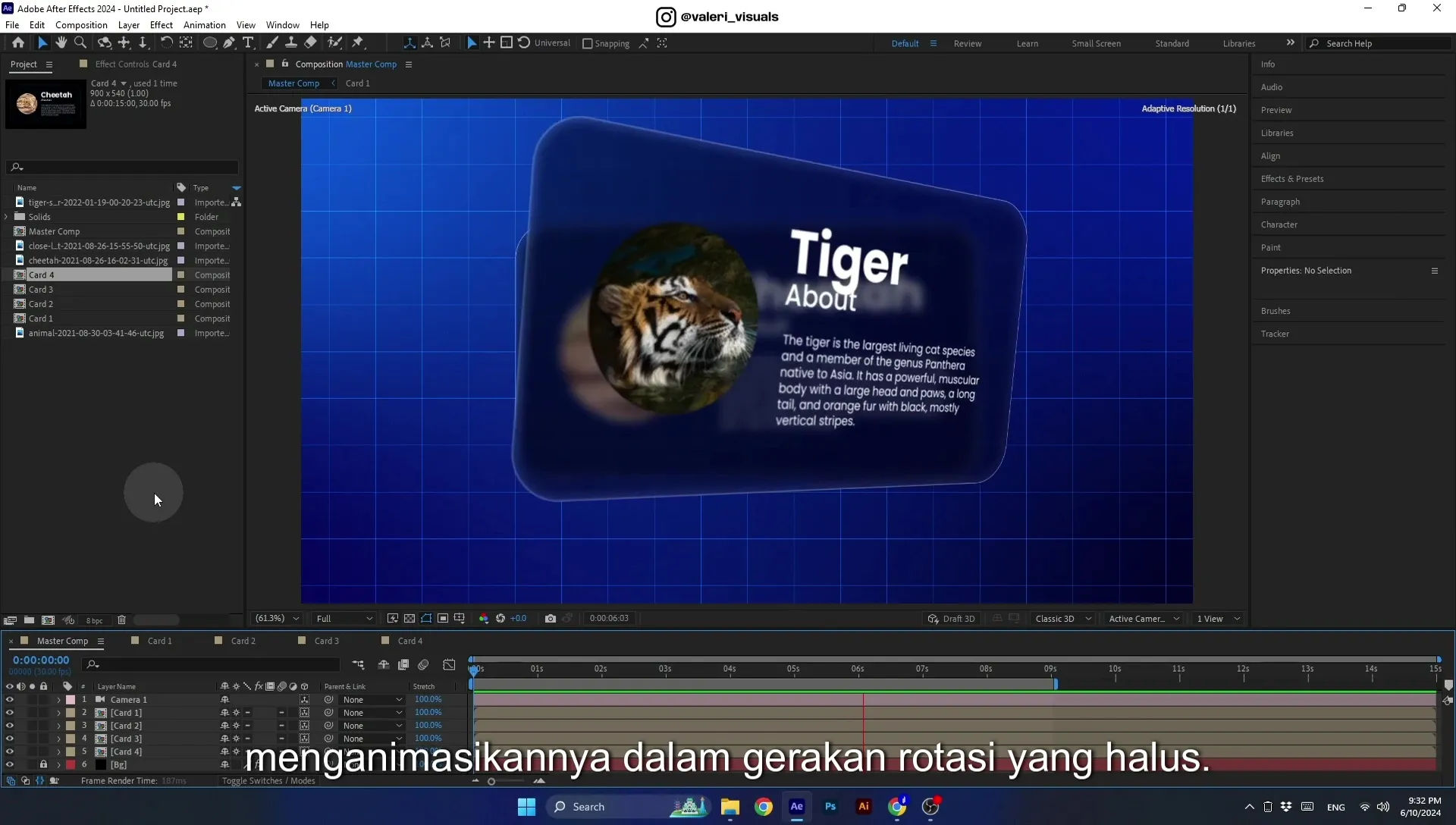
Task: Select the Clone Stamp tool
Action: point(291,43)
